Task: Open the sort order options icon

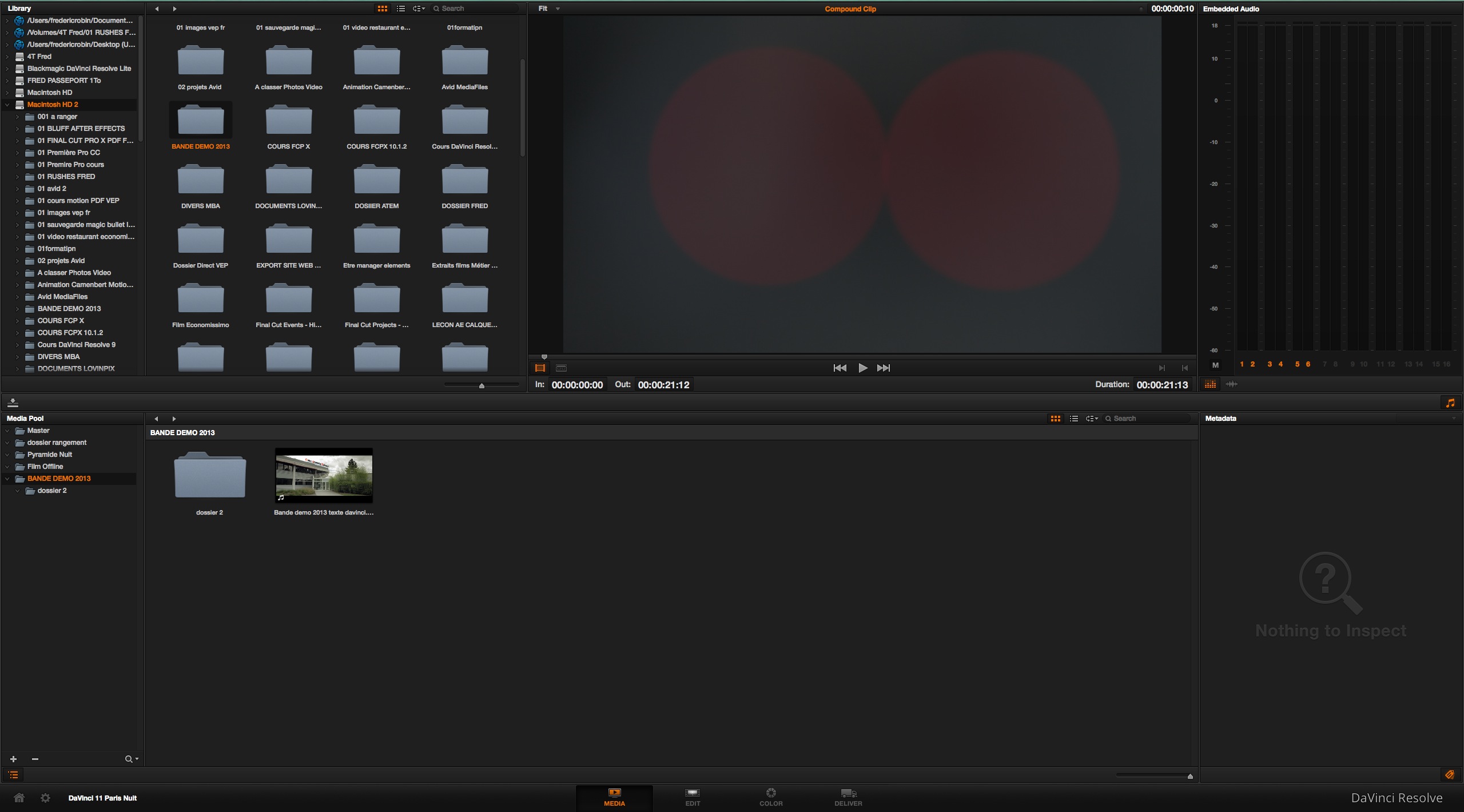Action: point(419,8)
